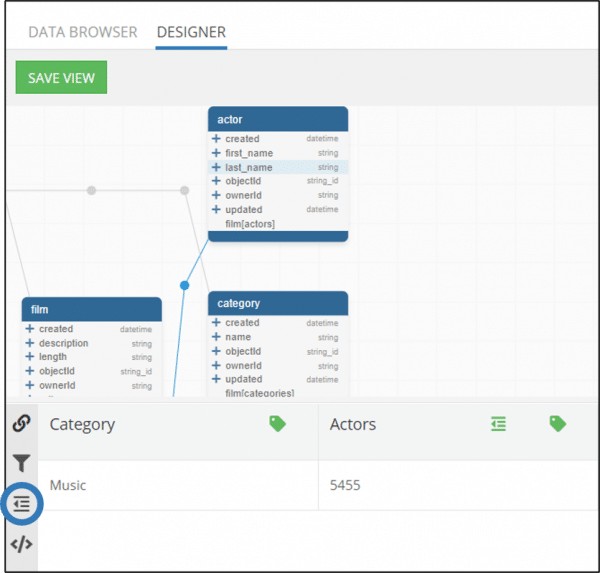Screen dimensions: 600x573
Task: Add actor last_name column via plus
Action: pos(216,167)
